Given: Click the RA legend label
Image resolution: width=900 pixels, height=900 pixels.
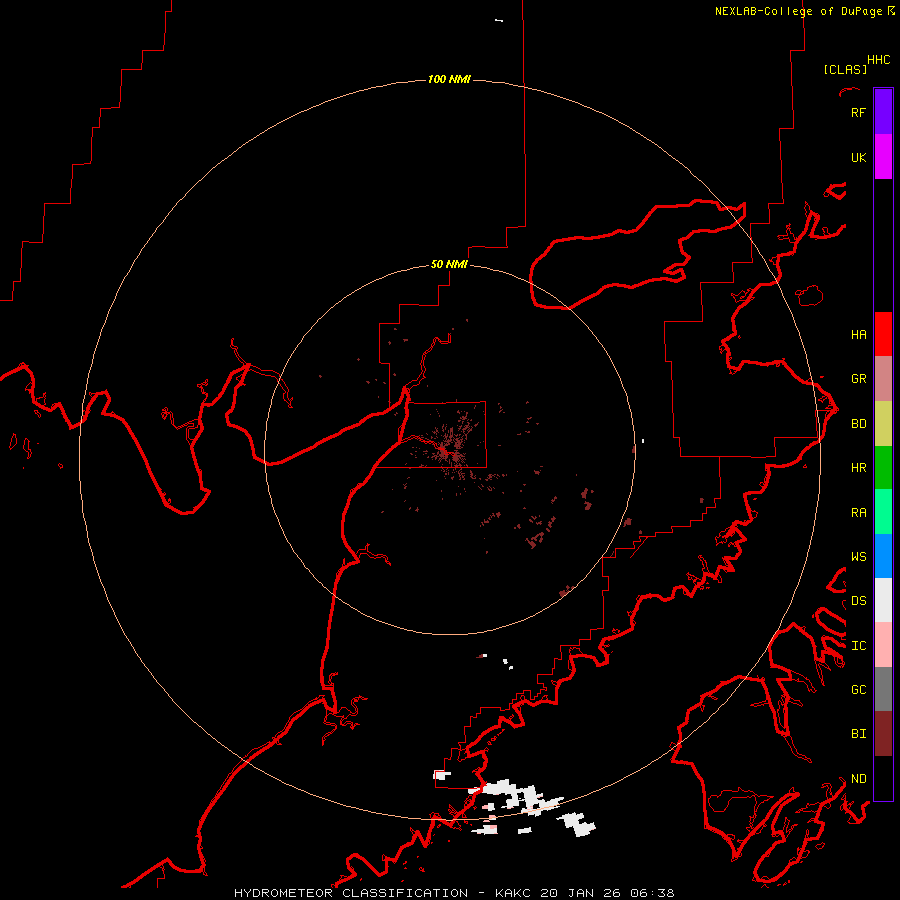Looking at the screenshot, I should point(858,513).
